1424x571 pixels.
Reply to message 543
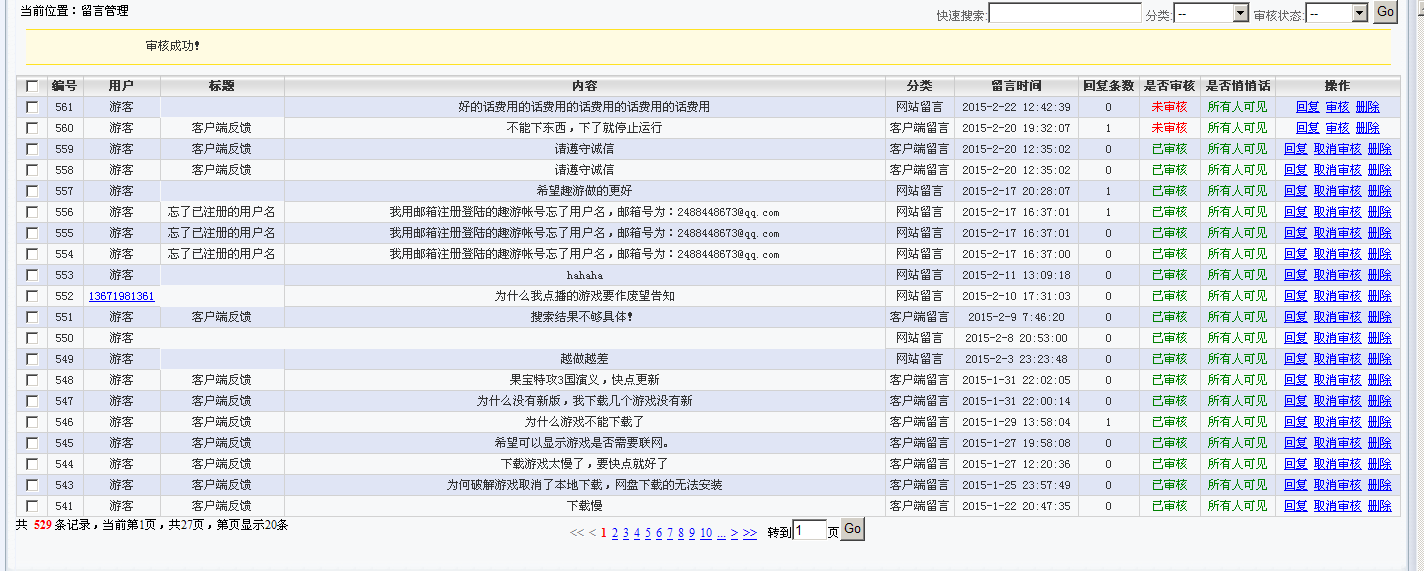[x=1295, y=485]
